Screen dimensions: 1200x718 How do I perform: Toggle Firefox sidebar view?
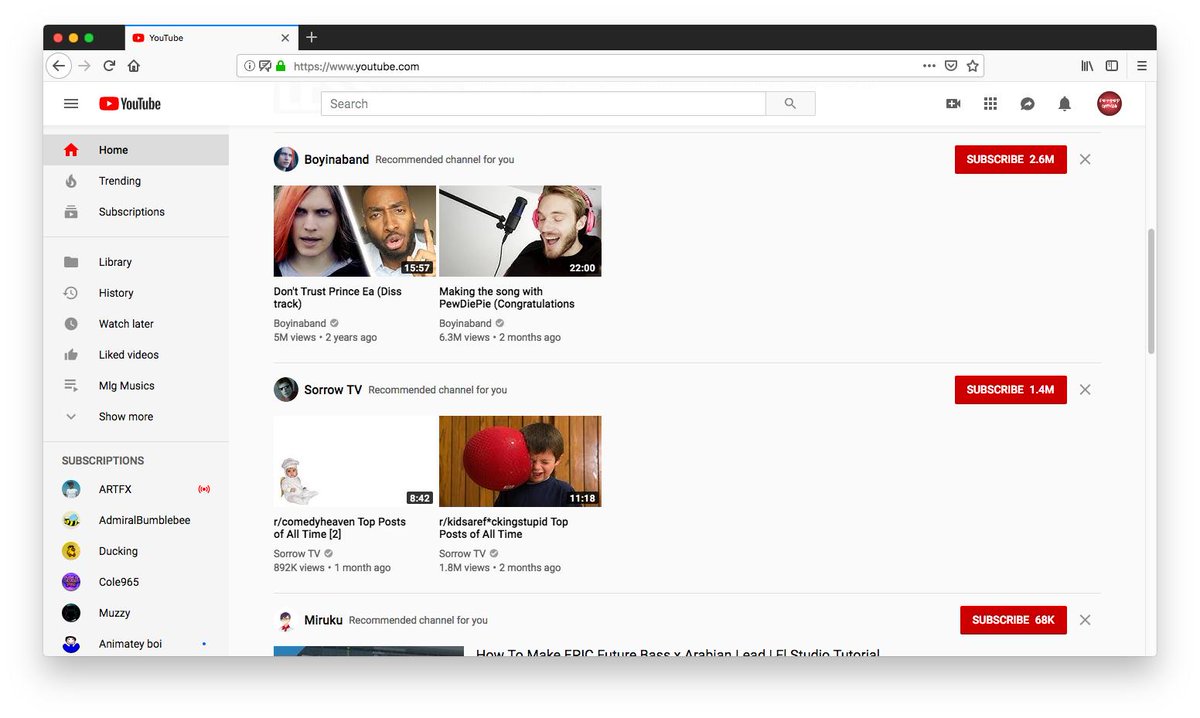[1112, 66]
